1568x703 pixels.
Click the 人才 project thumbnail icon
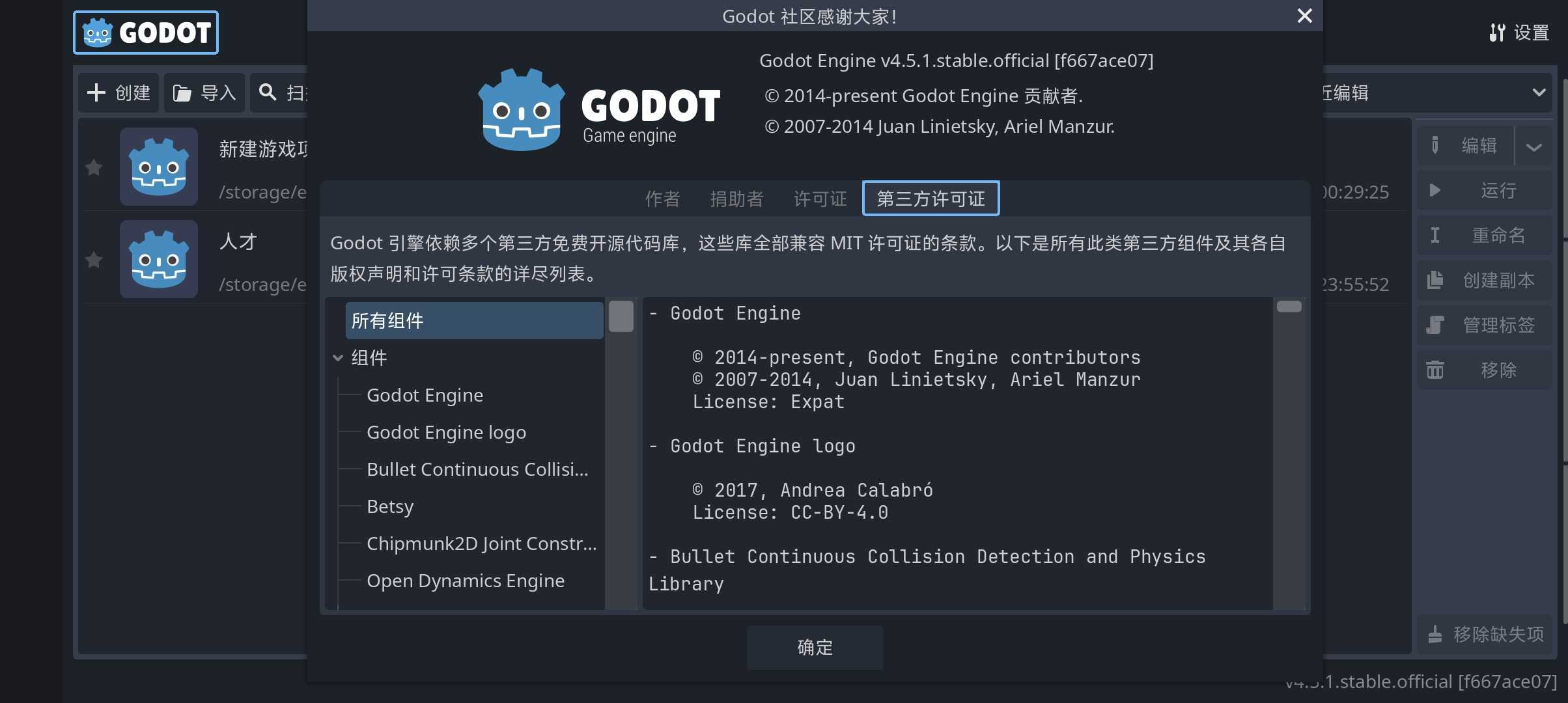[158, 259]
